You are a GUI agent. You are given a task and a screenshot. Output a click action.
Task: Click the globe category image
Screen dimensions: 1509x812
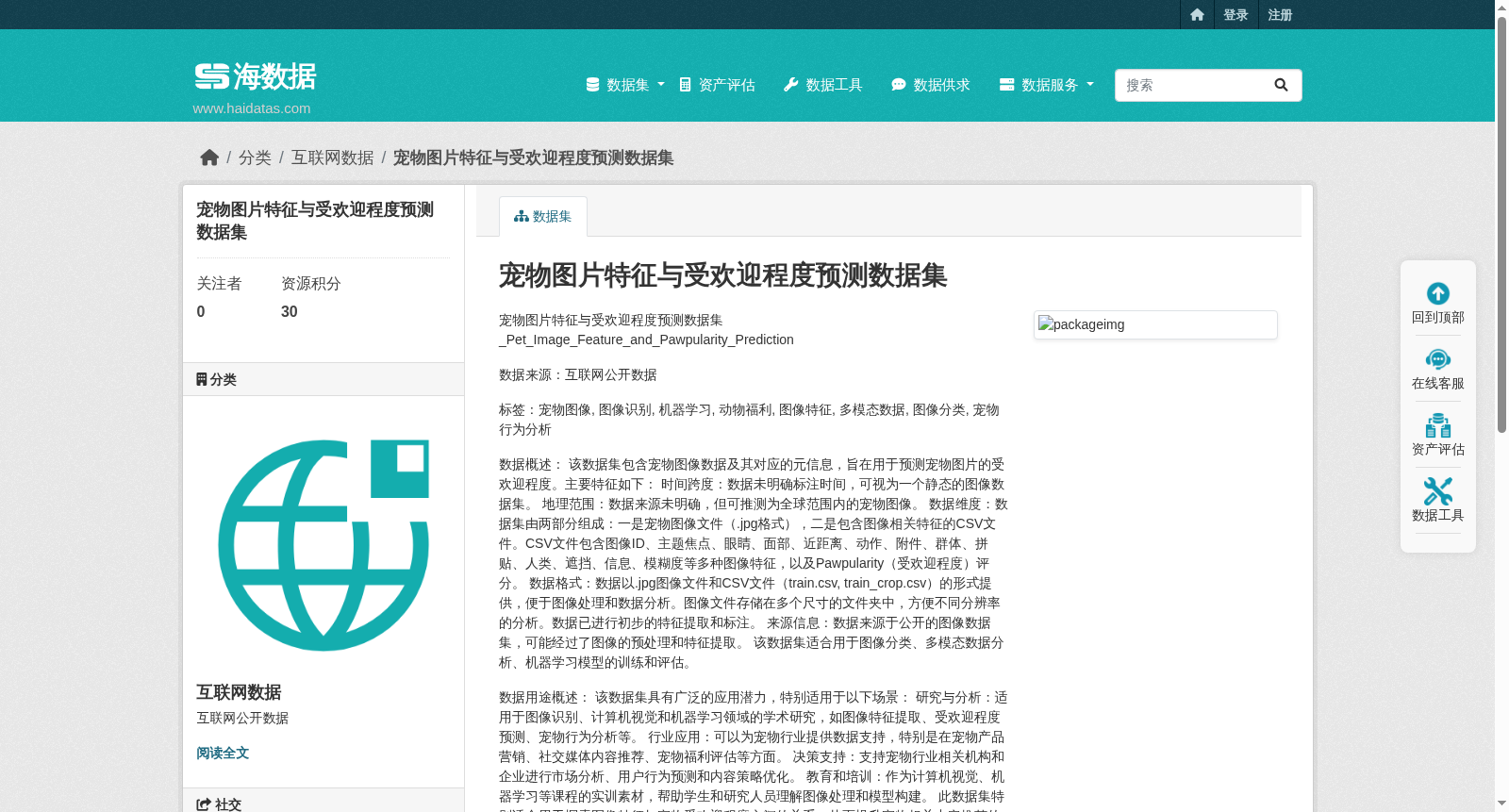click(x=323, y=545)
